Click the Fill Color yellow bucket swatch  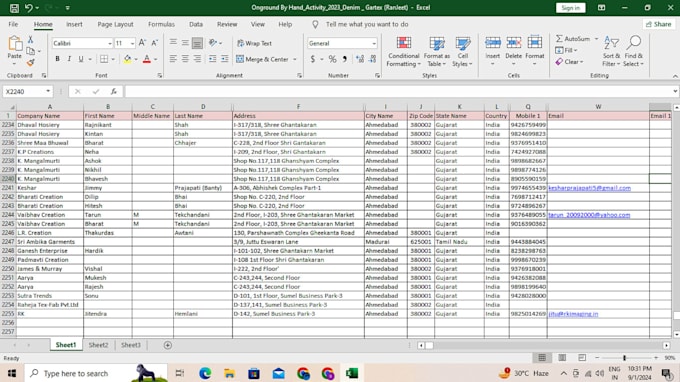(128, 59)
